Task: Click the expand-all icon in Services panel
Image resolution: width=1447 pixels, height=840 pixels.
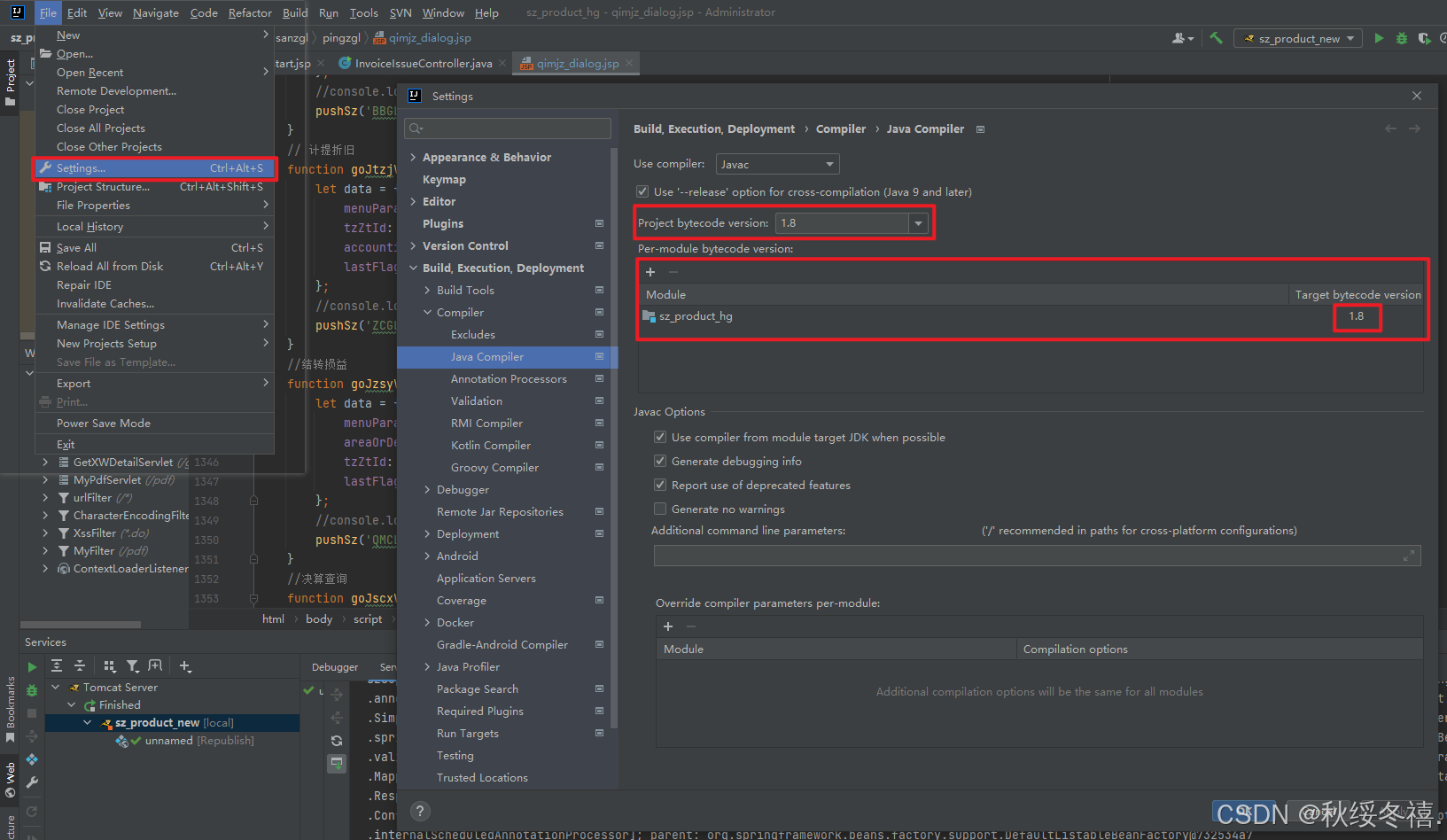Action: click(58, 665)
